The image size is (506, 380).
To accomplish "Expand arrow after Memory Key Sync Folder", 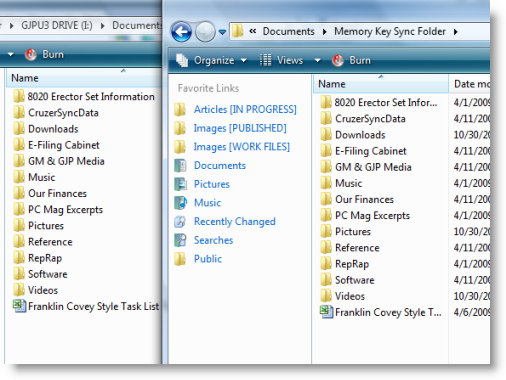I will click(456, 32).
